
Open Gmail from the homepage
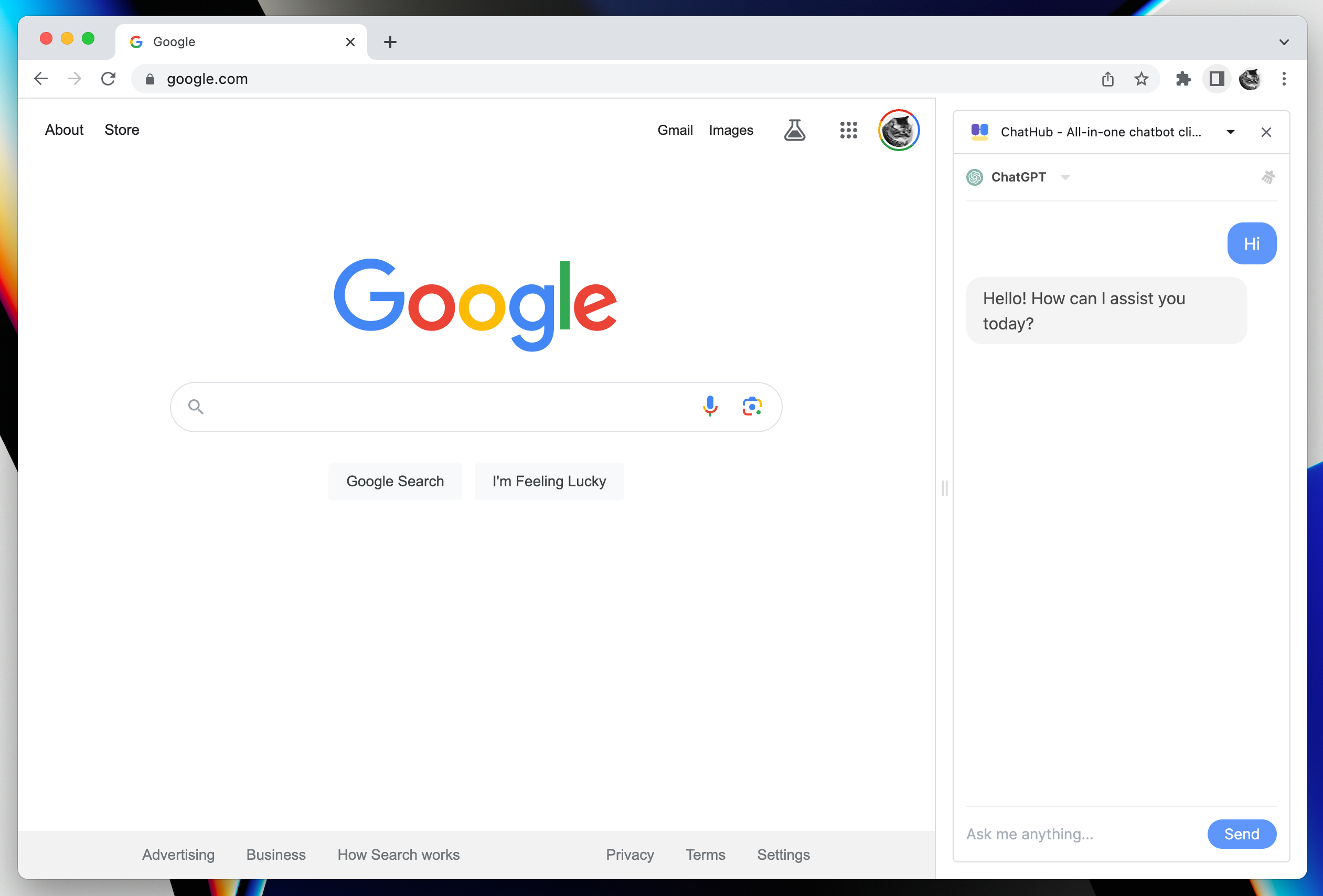tap(675, 130)
